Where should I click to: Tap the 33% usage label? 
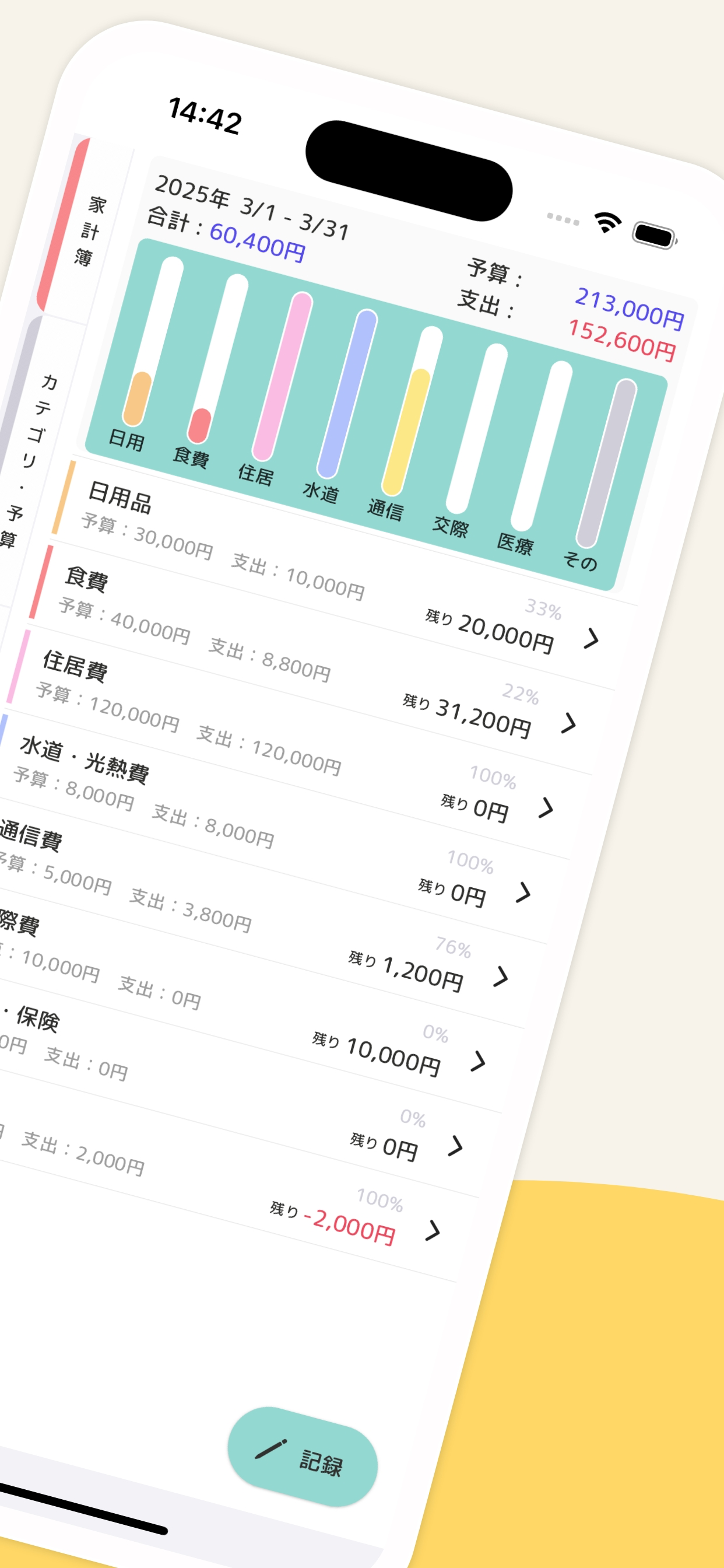(x=543, y=608)
